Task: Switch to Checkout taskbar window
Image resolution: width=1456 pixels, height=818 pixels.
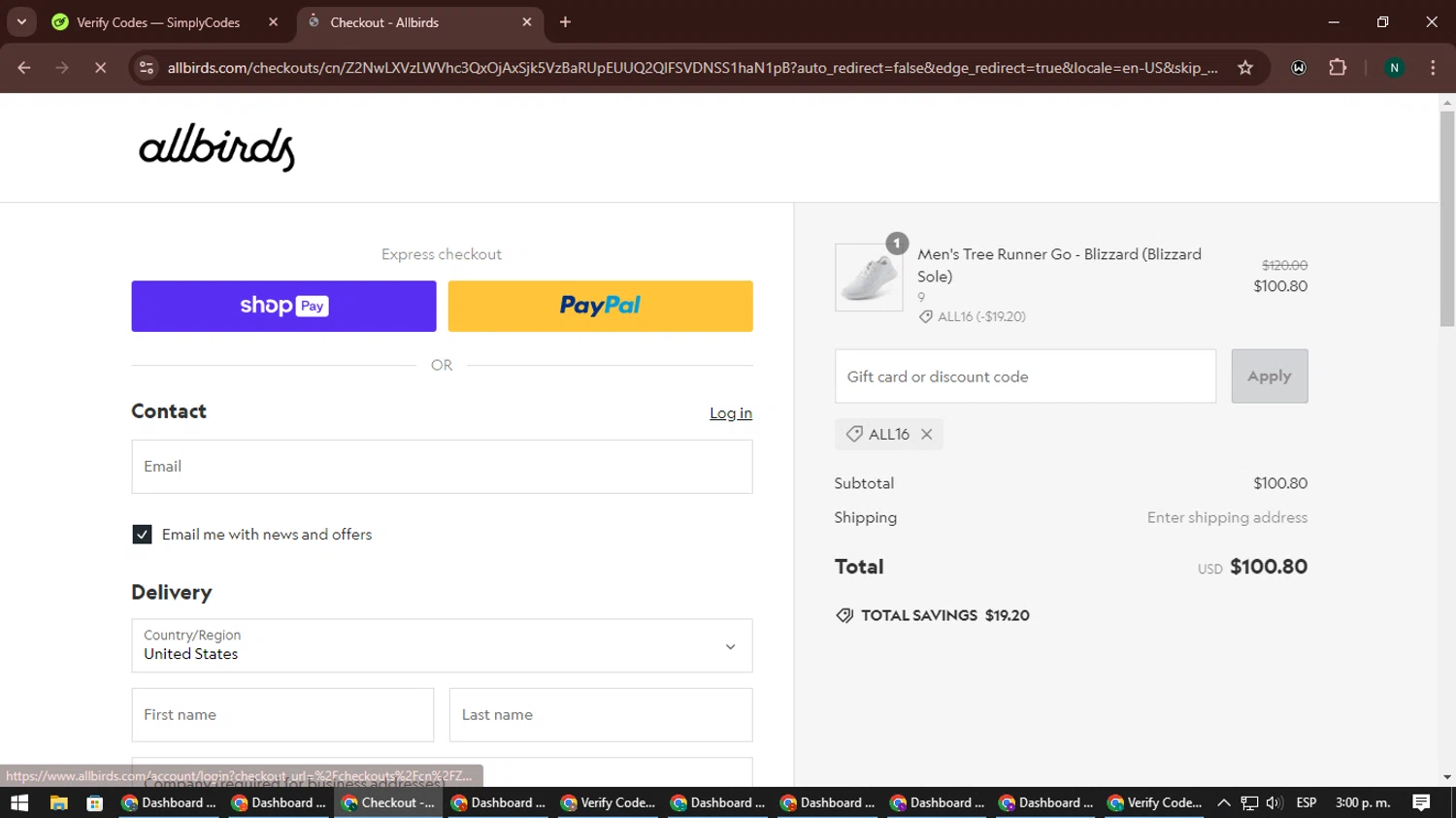Action: coord(389,802)
